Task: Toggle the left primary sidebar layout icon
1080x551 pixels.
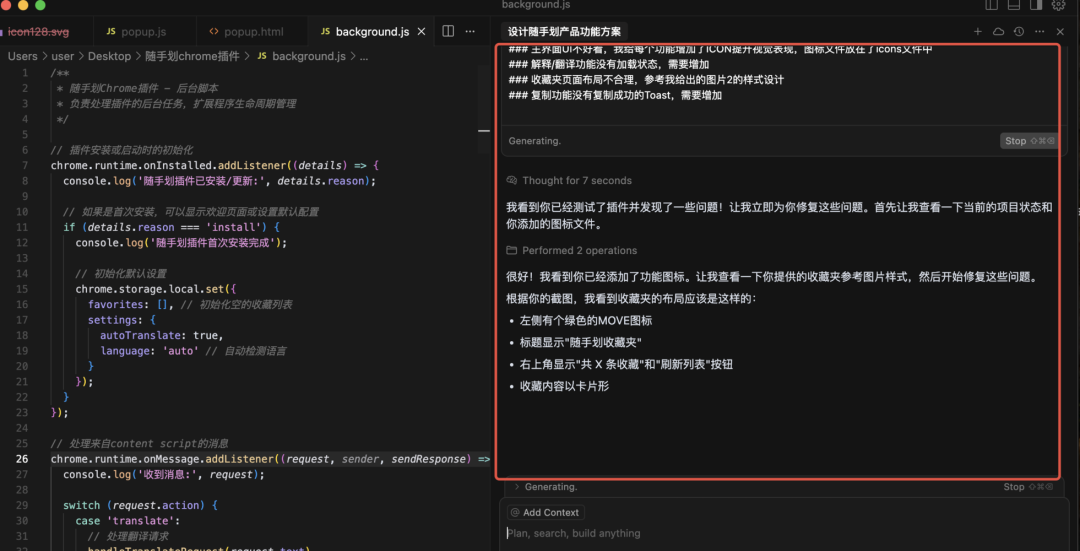Action: (x=992, y=6)
